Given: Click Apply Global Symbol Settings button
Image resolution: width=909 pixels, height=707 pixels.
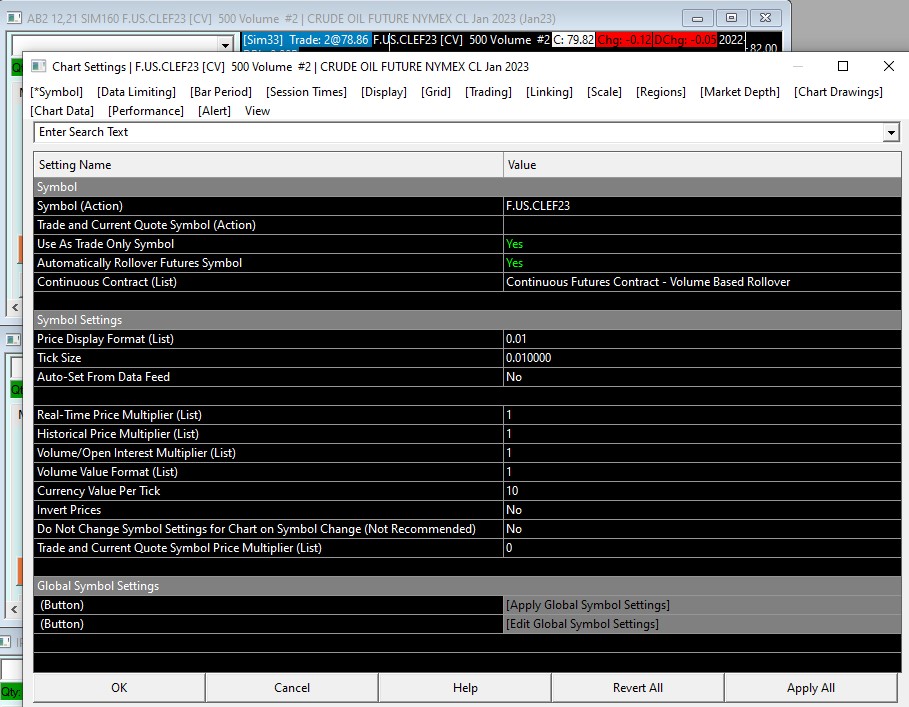Looking at the screenshot, I should (588, 605).
